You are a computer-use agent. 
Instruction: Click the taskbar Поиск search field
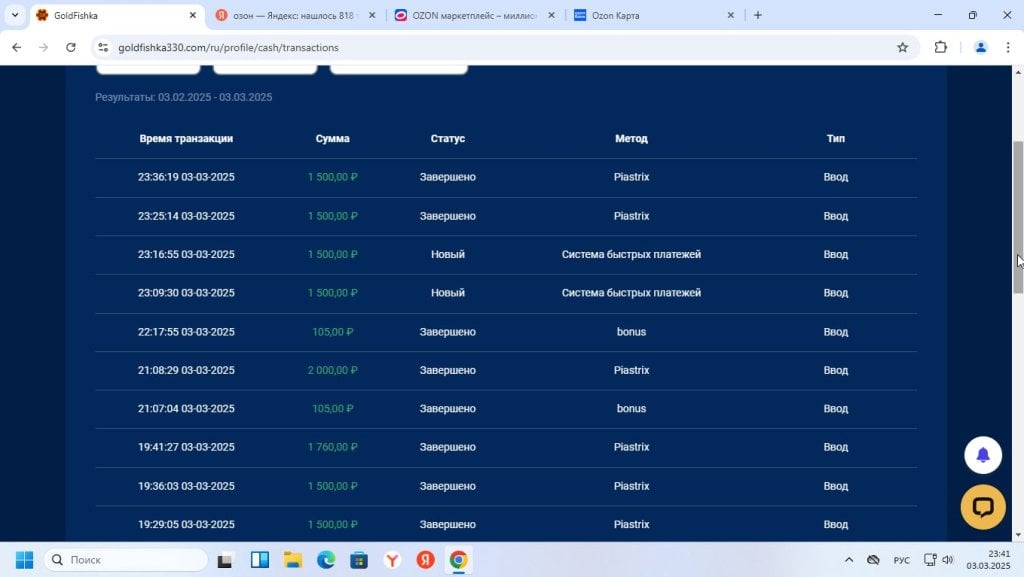(x=126, y=560)
